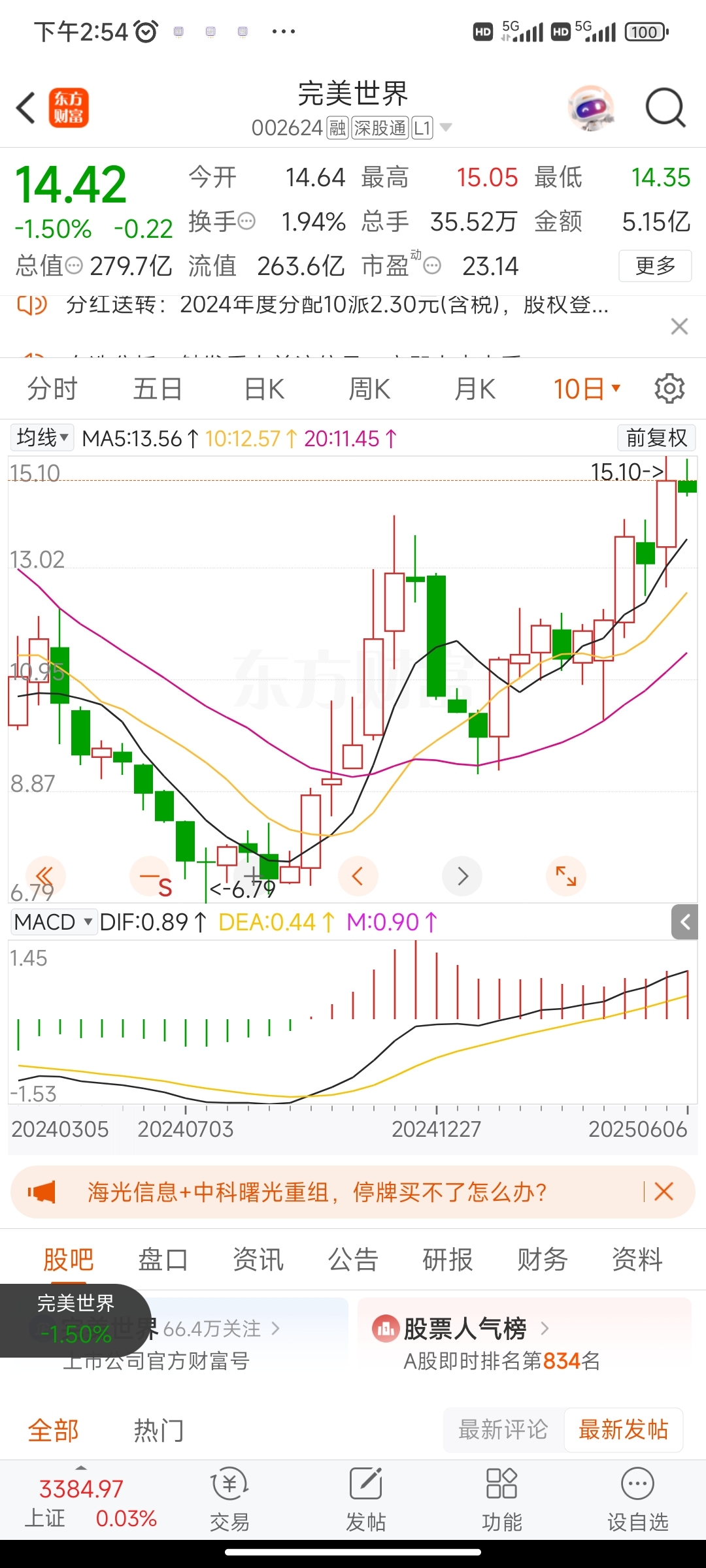Switch to the 分时 chart tab
The image size is (706, 1568).
click(x=52, y=389)
